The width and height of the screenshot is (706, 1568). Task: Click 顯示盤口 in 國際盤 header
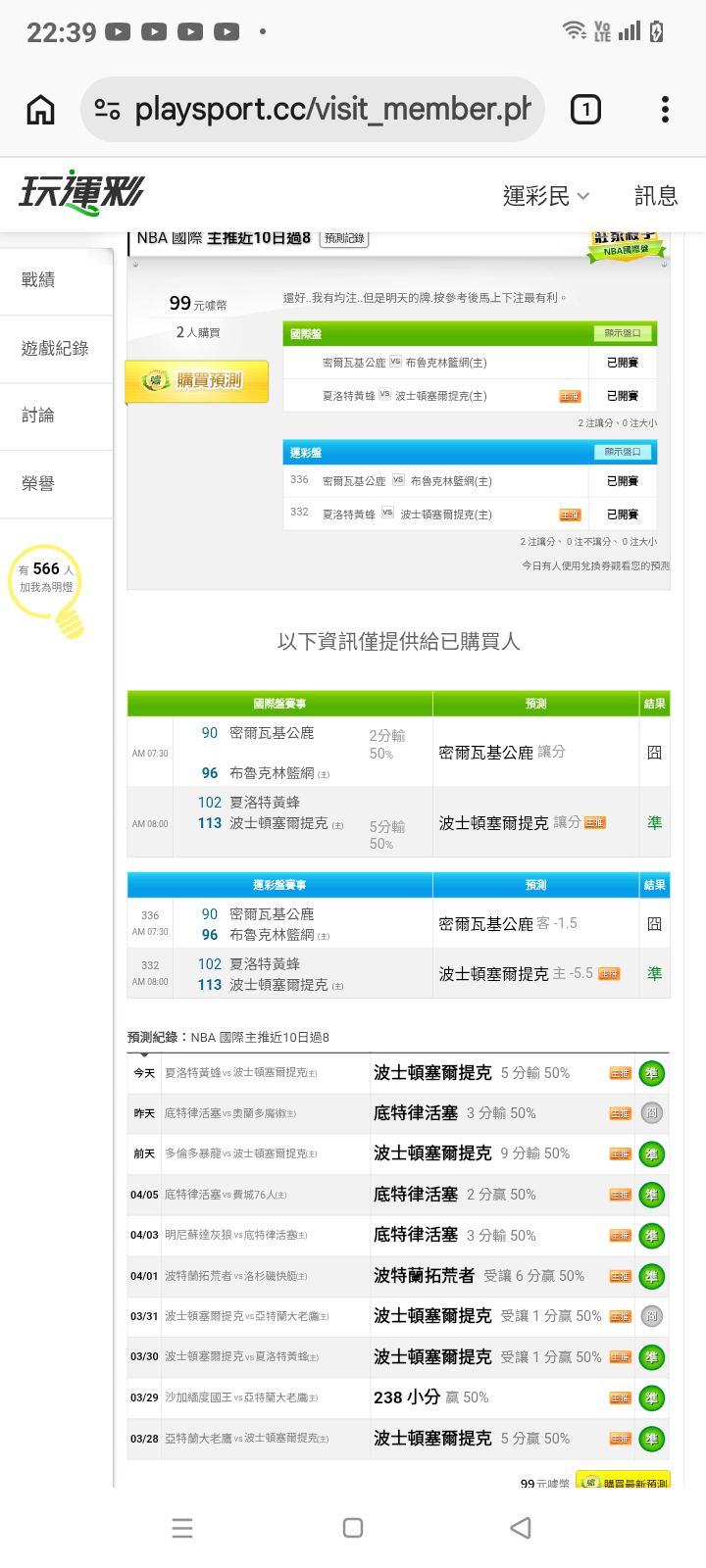(x=623, y=333)
